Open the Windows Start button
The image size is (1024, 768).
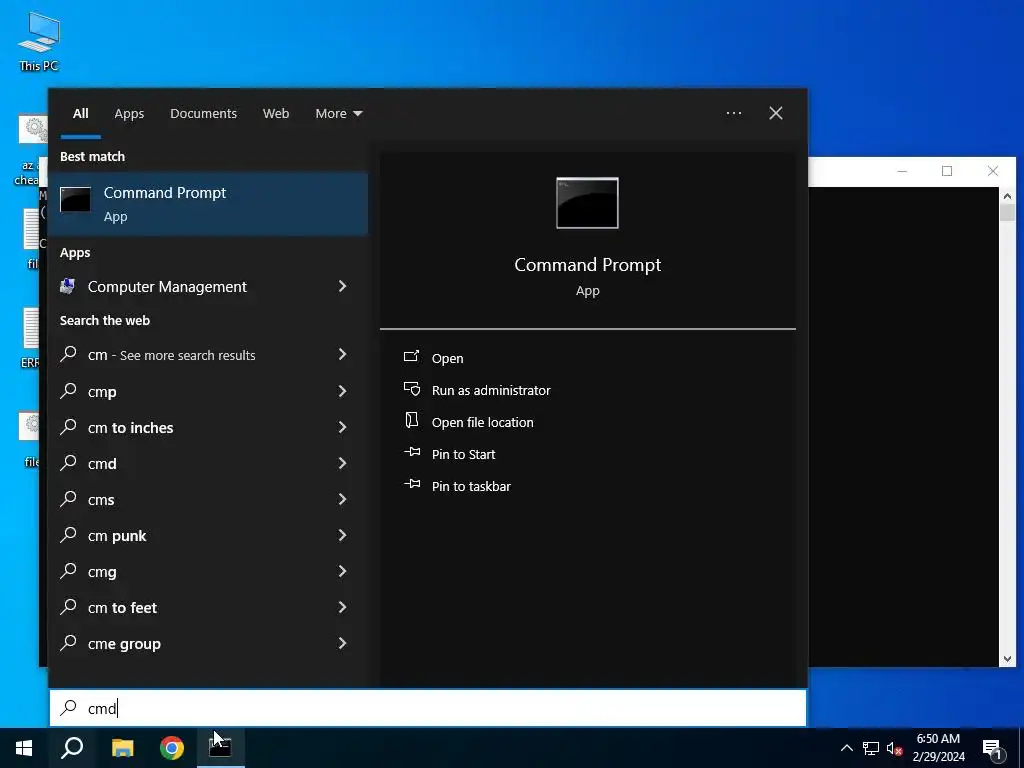pos(24,748)
